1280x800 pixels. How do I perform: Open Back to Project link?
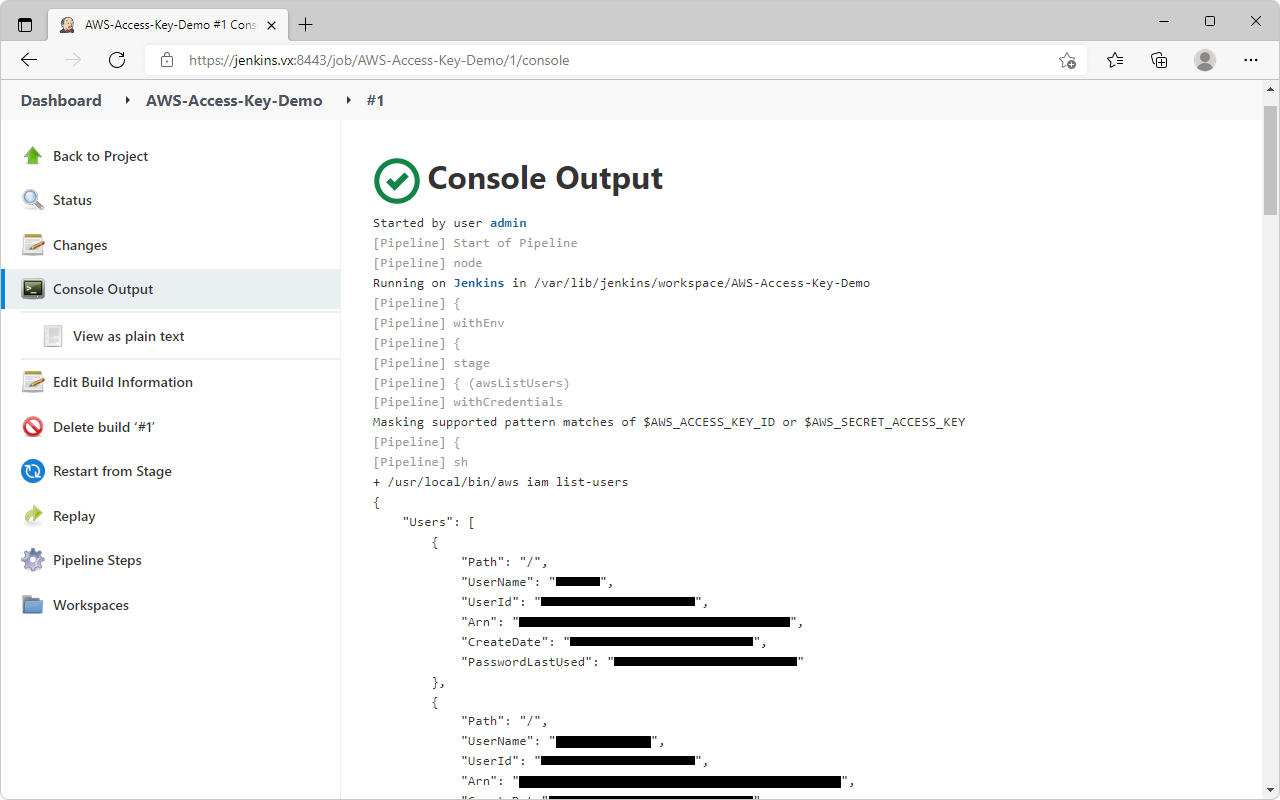[100, 156]
